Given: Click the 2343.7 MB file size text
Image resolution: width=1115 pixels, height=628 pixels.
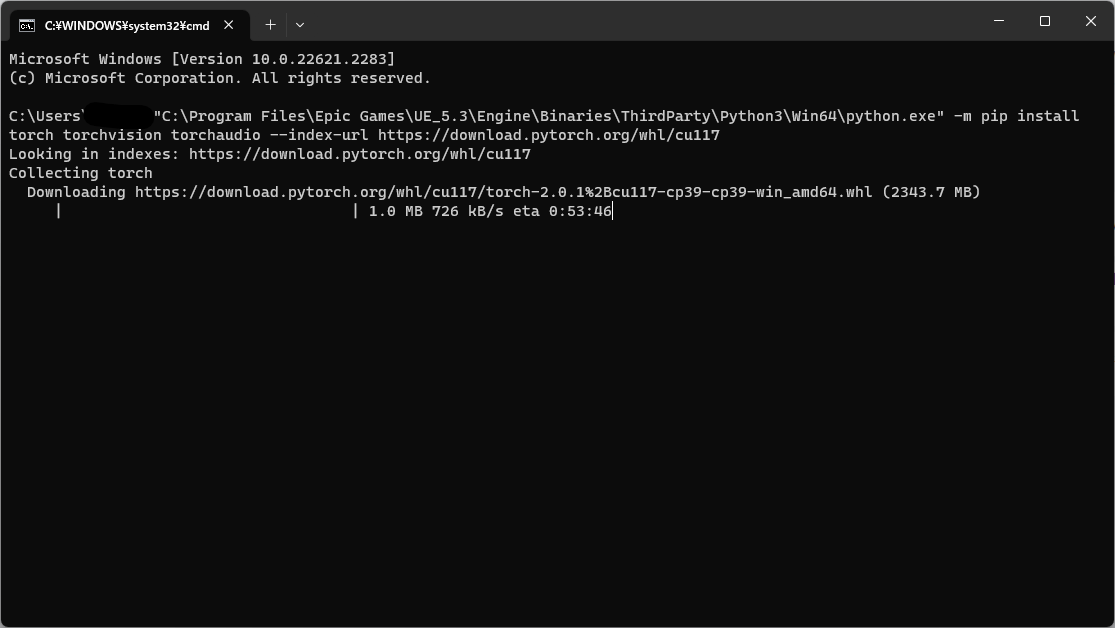Looking at the screenshot, I should (x=929, y=192).
